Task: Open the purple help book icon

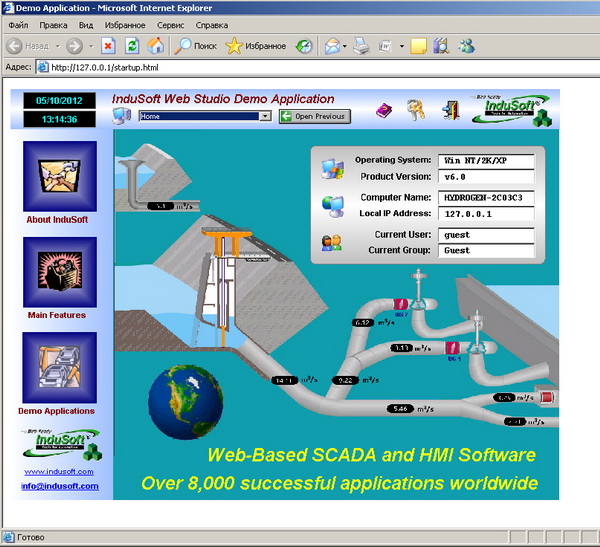Action: tap(384, 111)
